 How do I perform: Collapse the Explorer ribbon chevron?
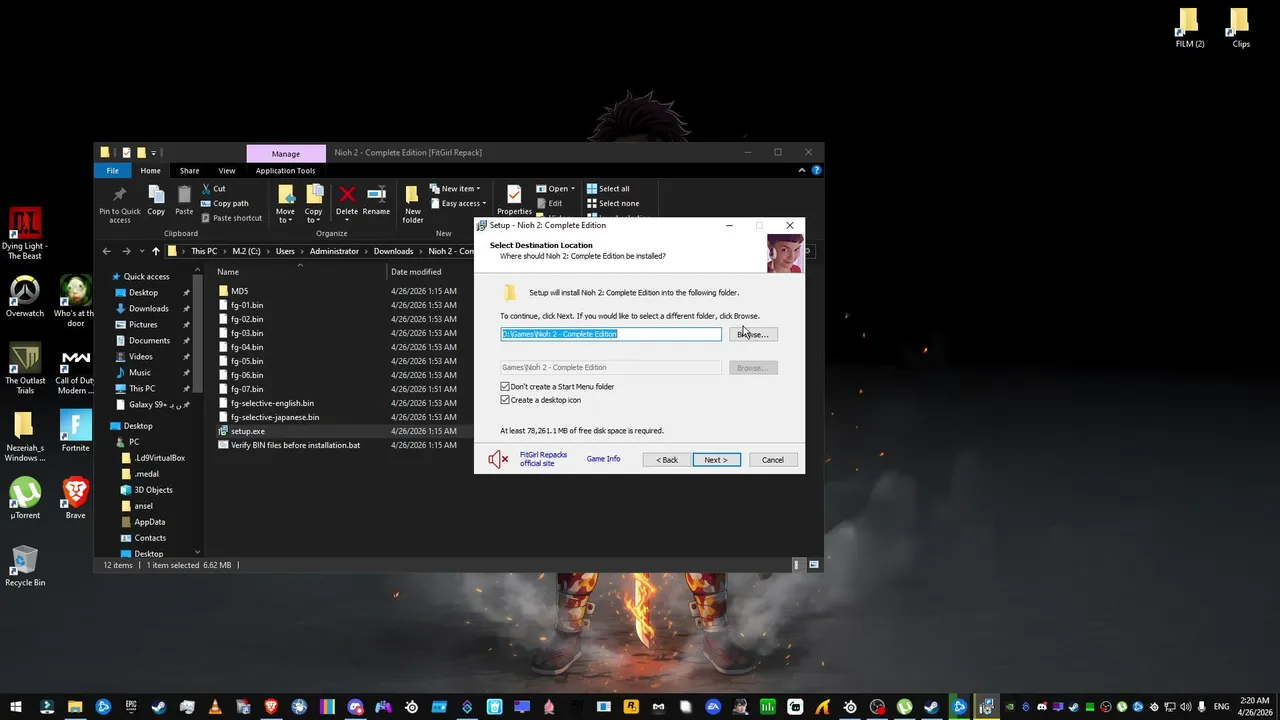[x=801, y=170]
